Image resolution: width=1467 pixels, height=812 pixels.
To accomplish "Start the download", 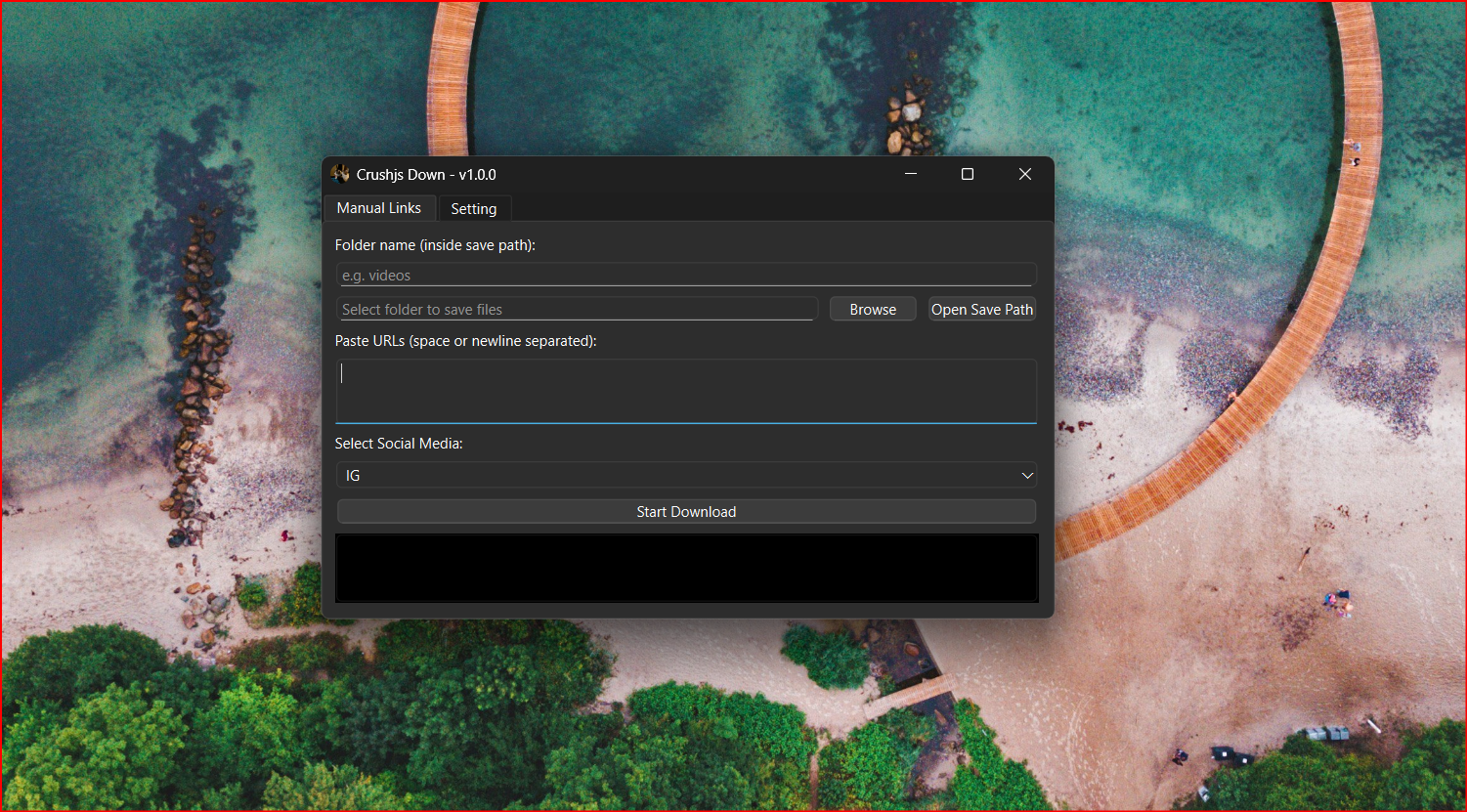I will pos(686,511).
